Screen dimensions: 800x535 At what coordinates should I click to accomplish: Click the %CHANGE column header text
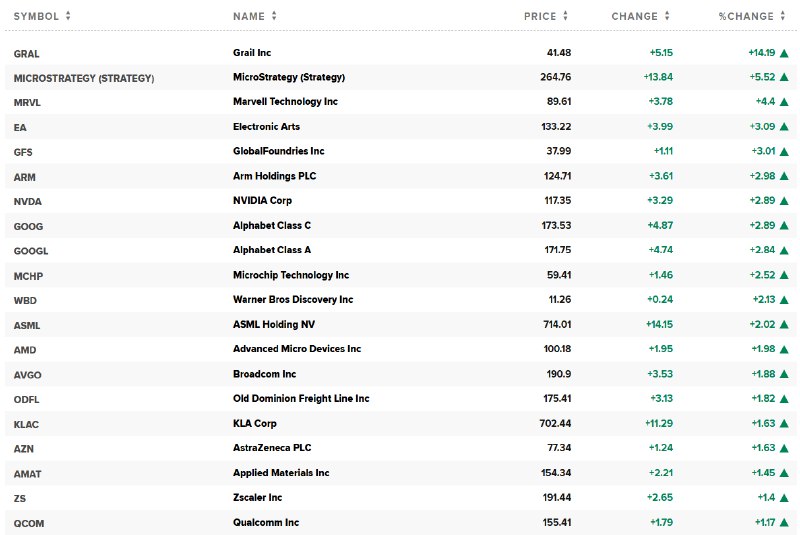click(746, 16)
